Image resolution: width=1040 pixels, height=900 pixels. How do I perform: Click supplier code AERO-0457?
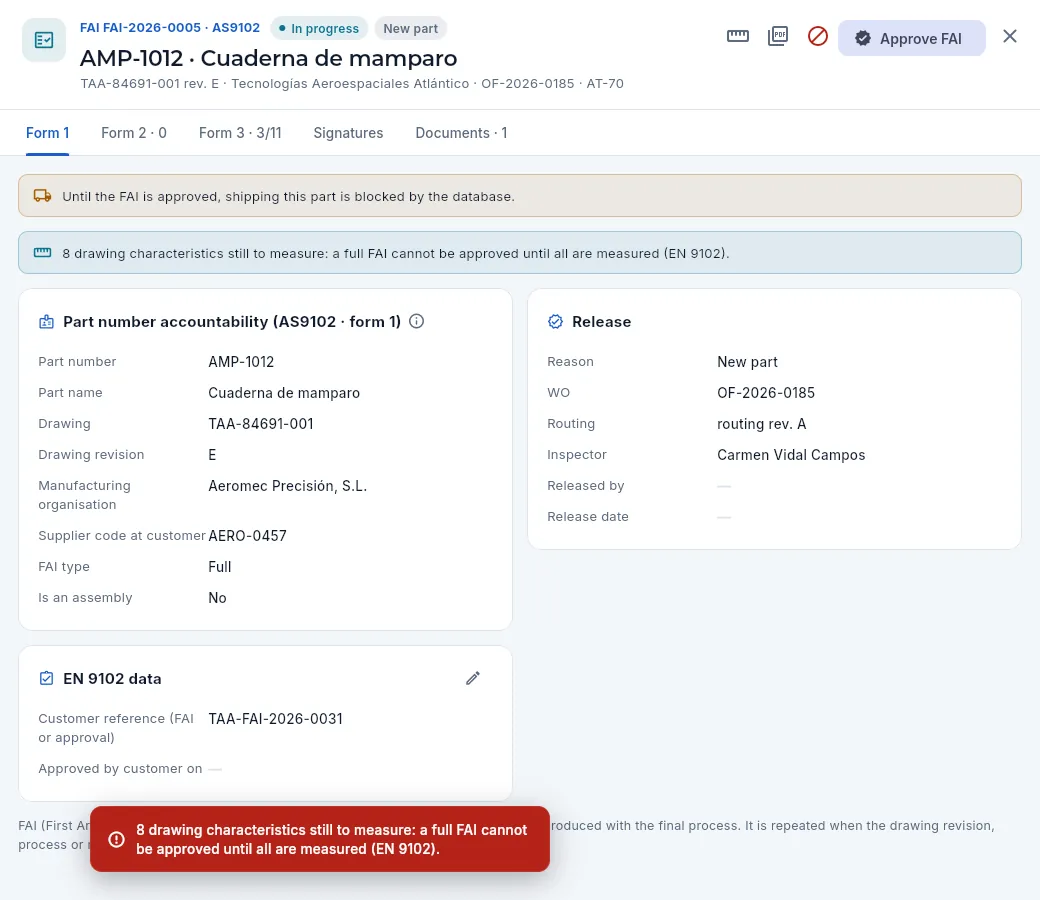[x=247, y=536]
